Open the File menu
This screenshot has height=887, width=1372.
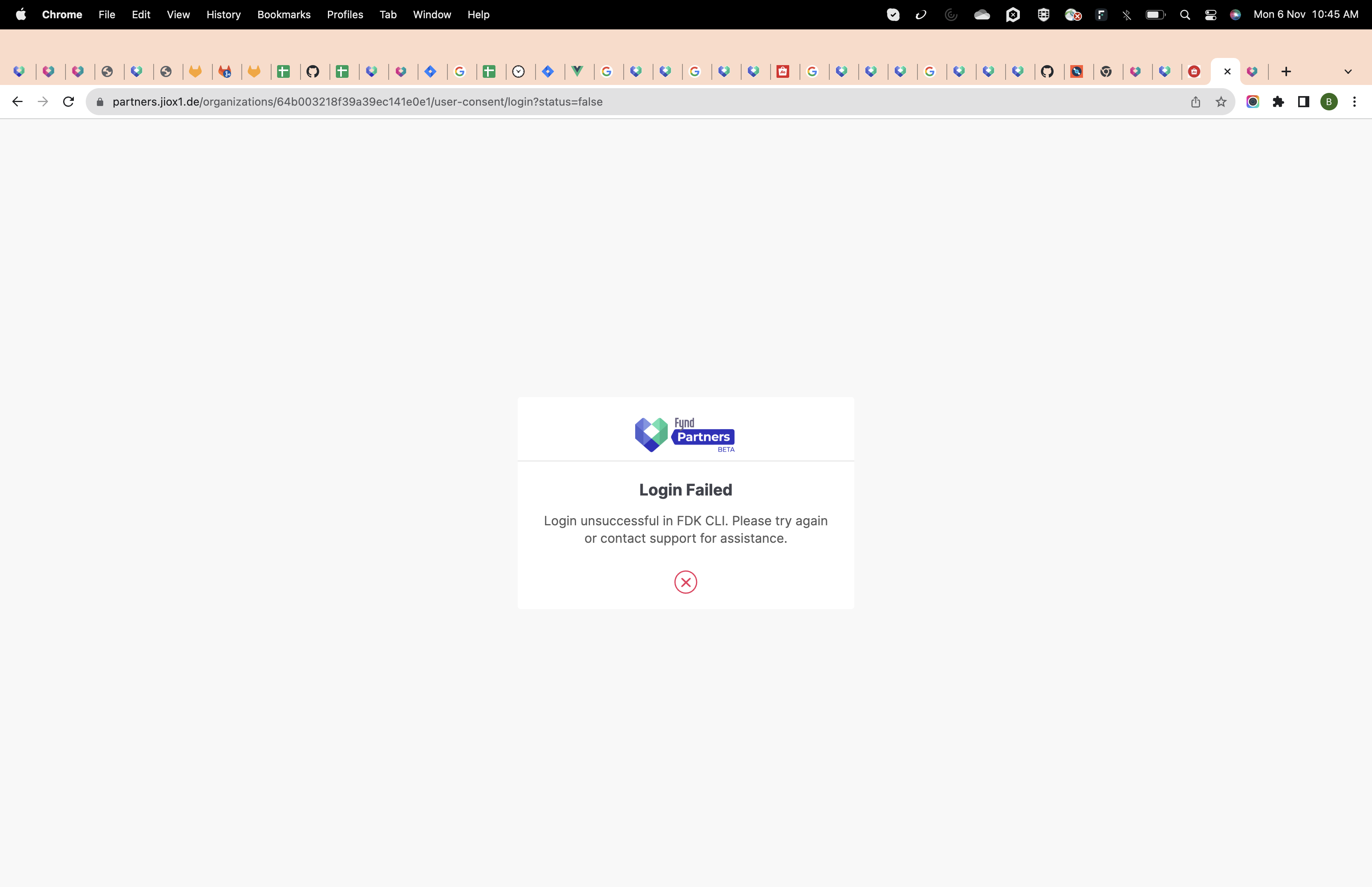(107, 14)
